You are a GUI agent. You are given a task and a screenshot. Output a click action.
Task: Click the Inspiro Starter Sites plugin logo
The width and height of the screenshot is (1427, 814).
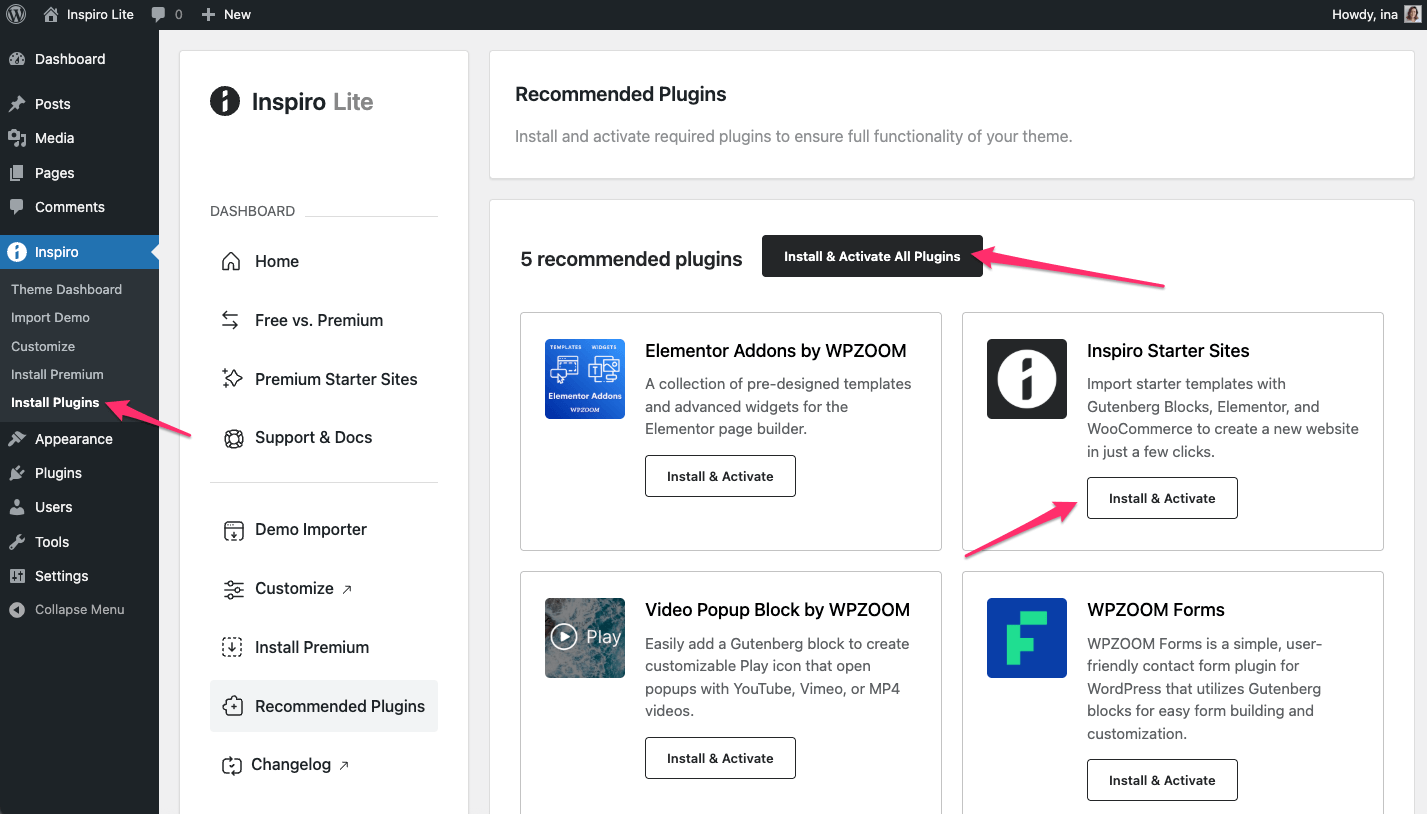point(1026,379)
